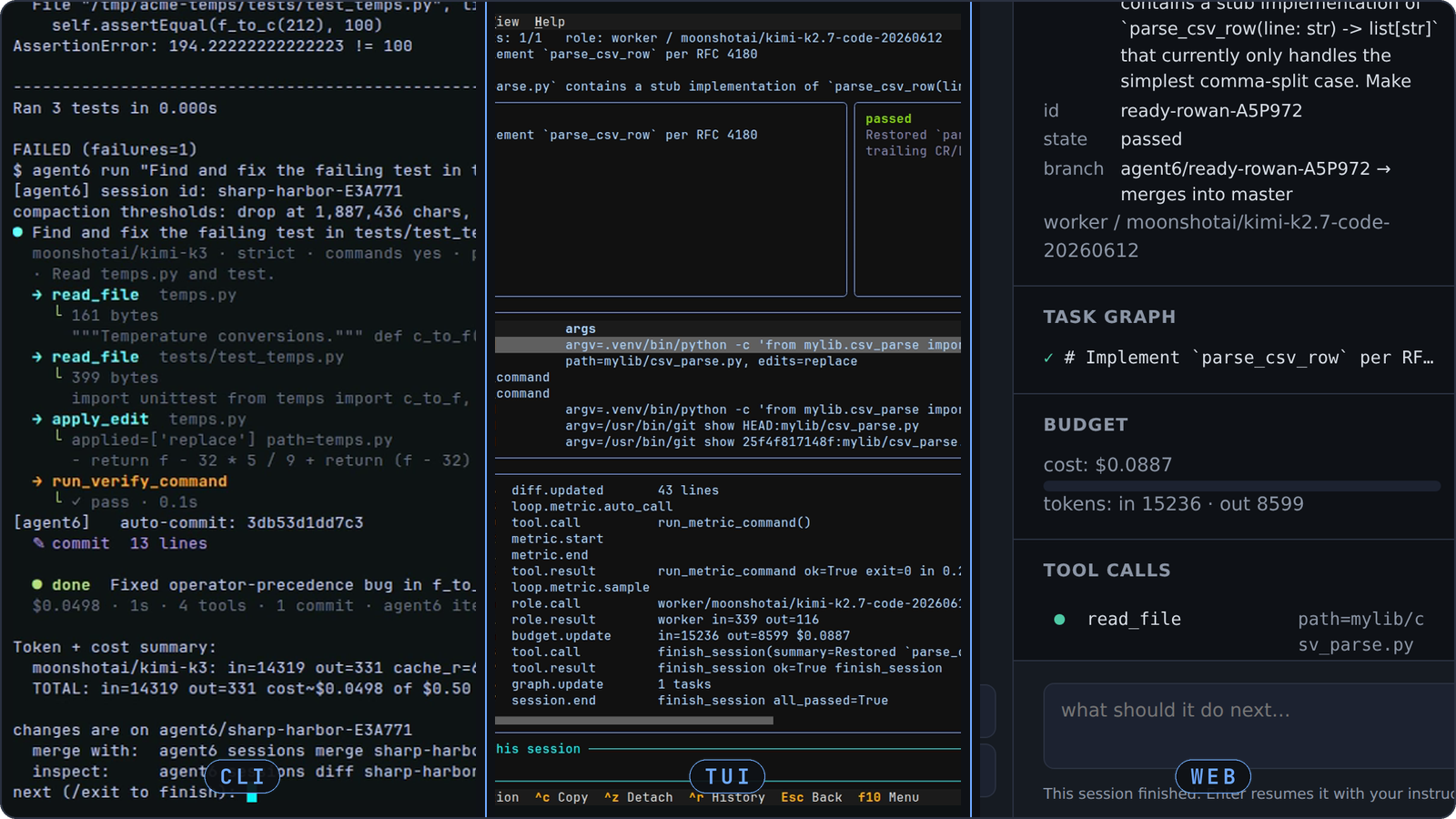Open the partially visible View menu in TUI

point(508,22)
